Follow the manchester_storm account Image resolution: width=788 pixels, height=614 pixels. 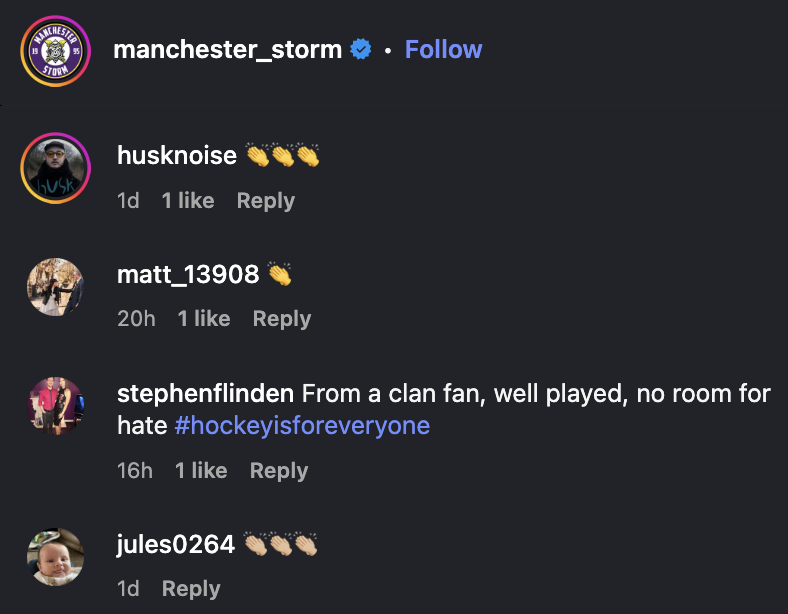443,50
